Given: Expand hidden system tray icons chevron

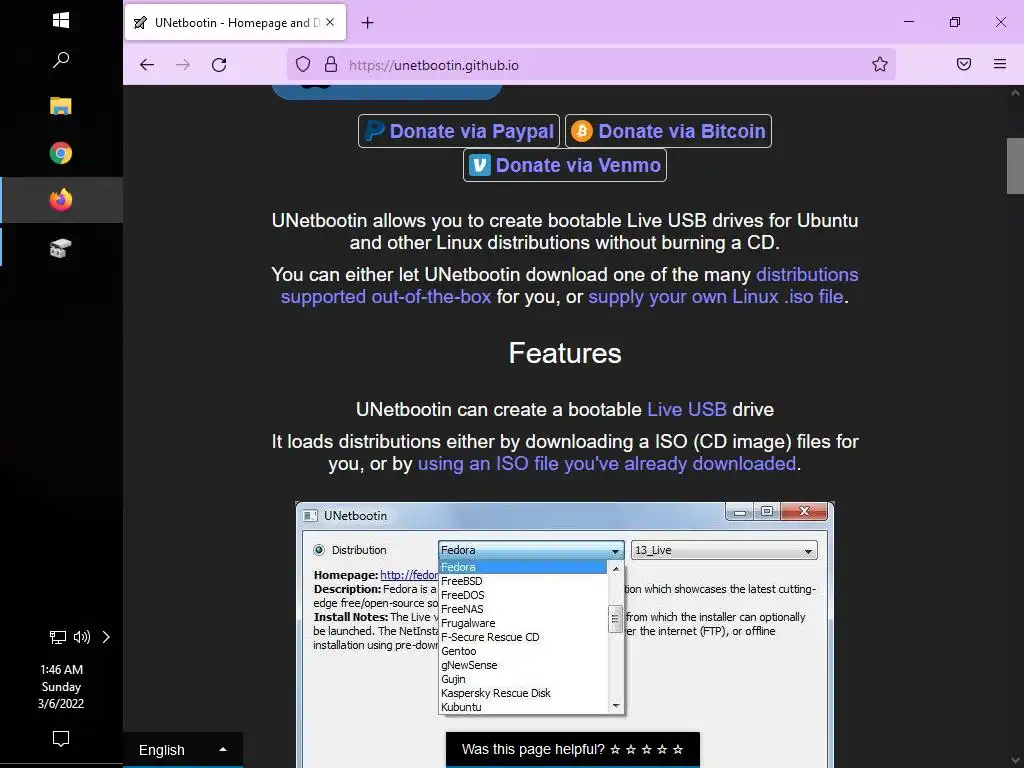Looking at the screenshot, I should pyautogui.click(x=106, y=637).
